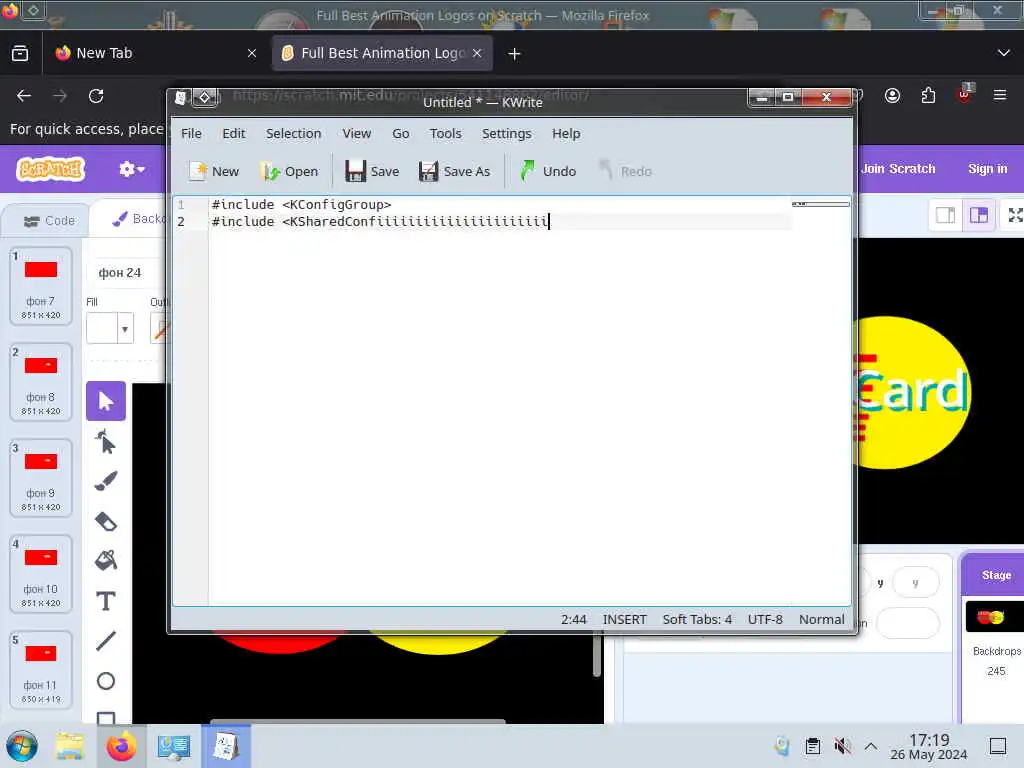
Task: Select the Scratch eraser tool
Action: pos(106,521)
